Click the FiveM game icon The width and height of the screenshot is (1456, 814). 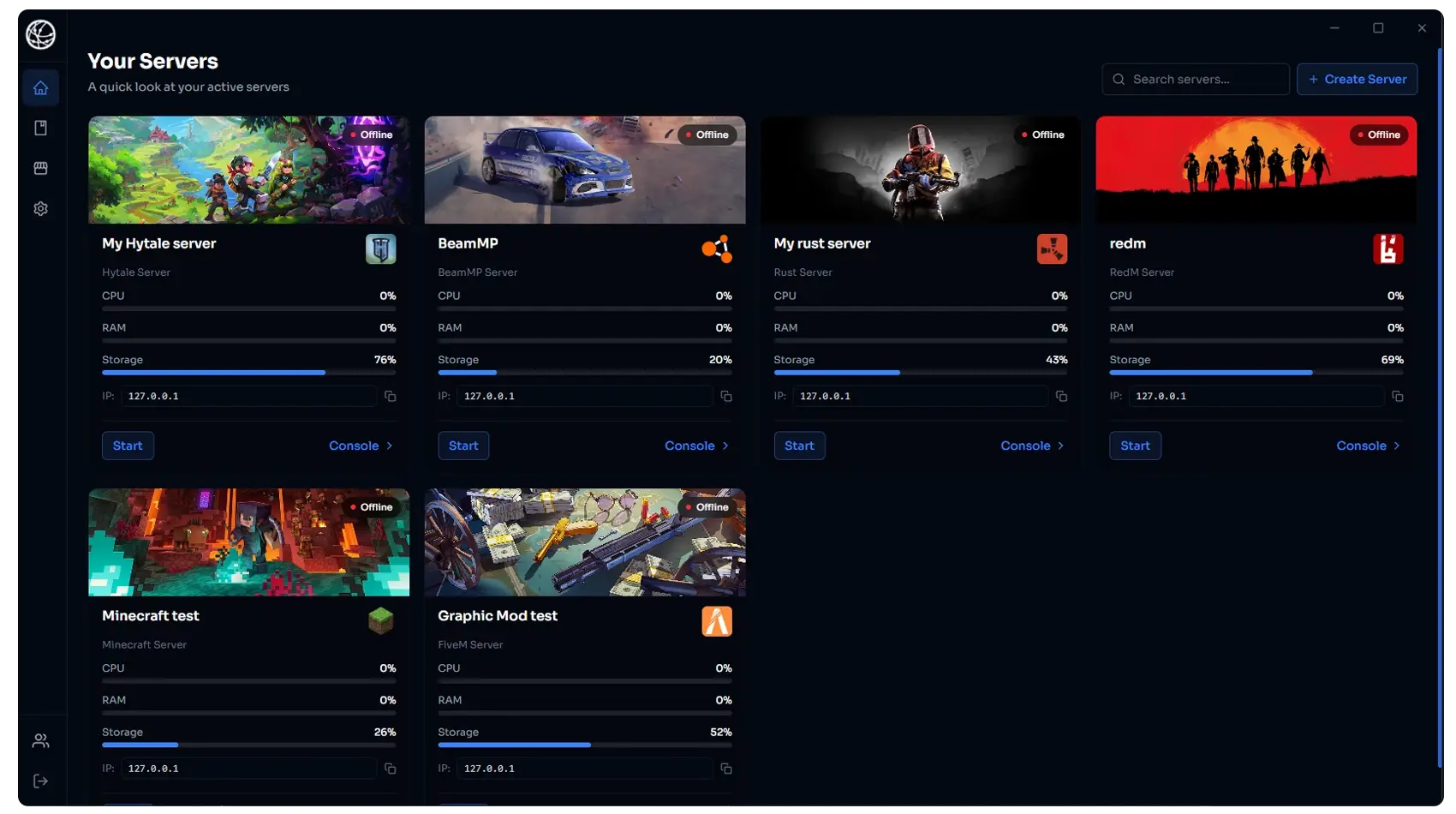click(717, 621)
